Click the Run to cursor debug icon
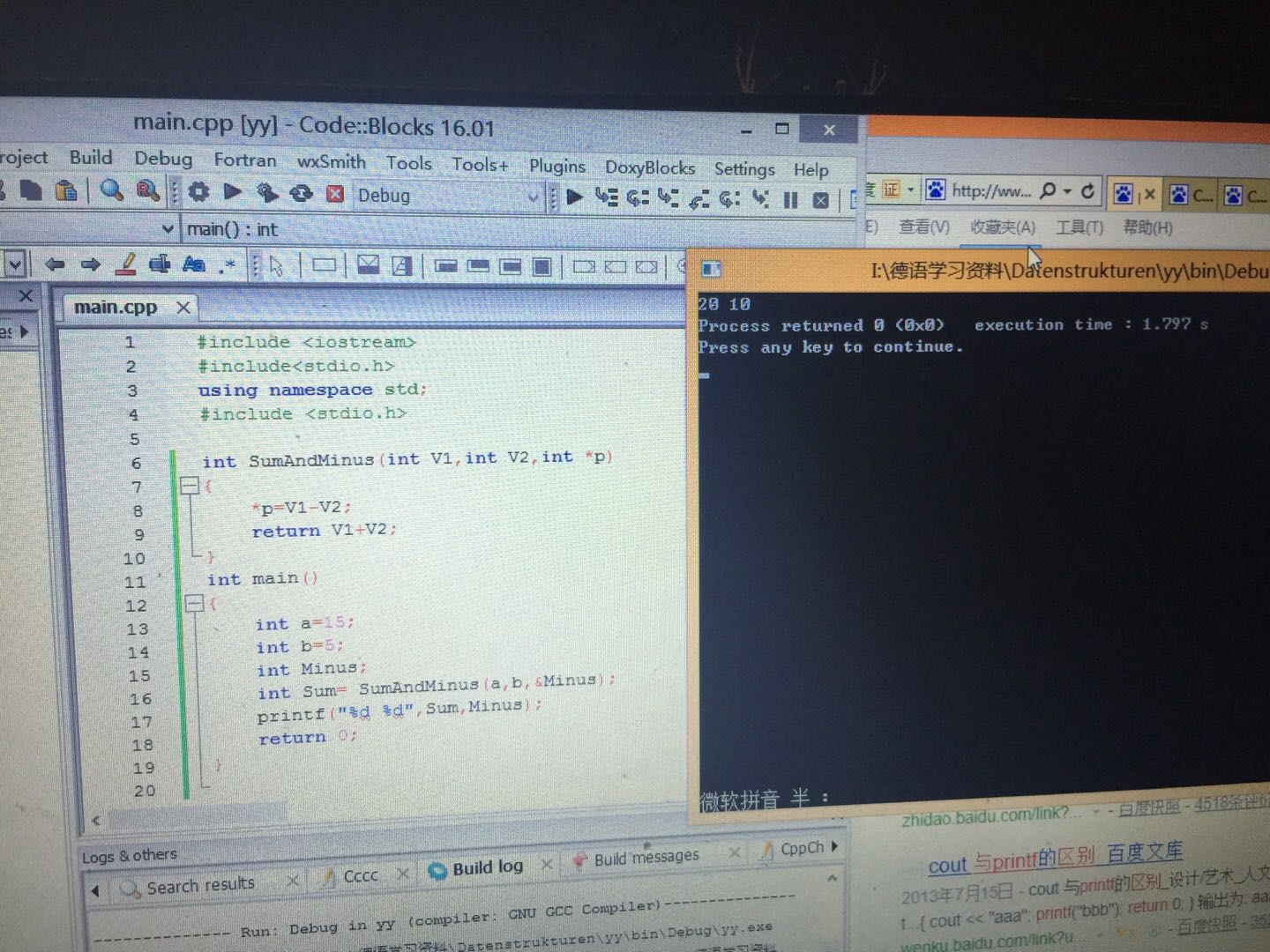The image size is (1270, 952). [x=606, y=197]
